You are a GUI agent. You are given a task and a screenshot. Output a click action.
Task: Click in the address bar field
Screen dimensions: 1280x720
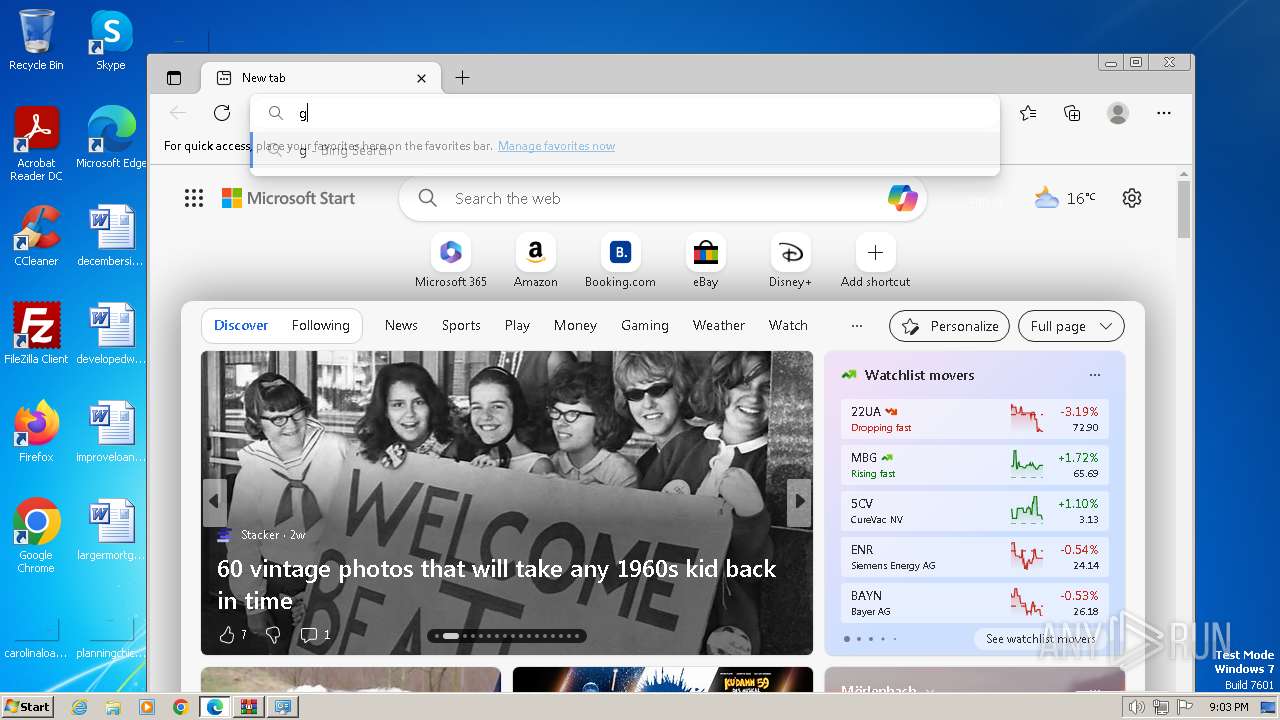625,113
